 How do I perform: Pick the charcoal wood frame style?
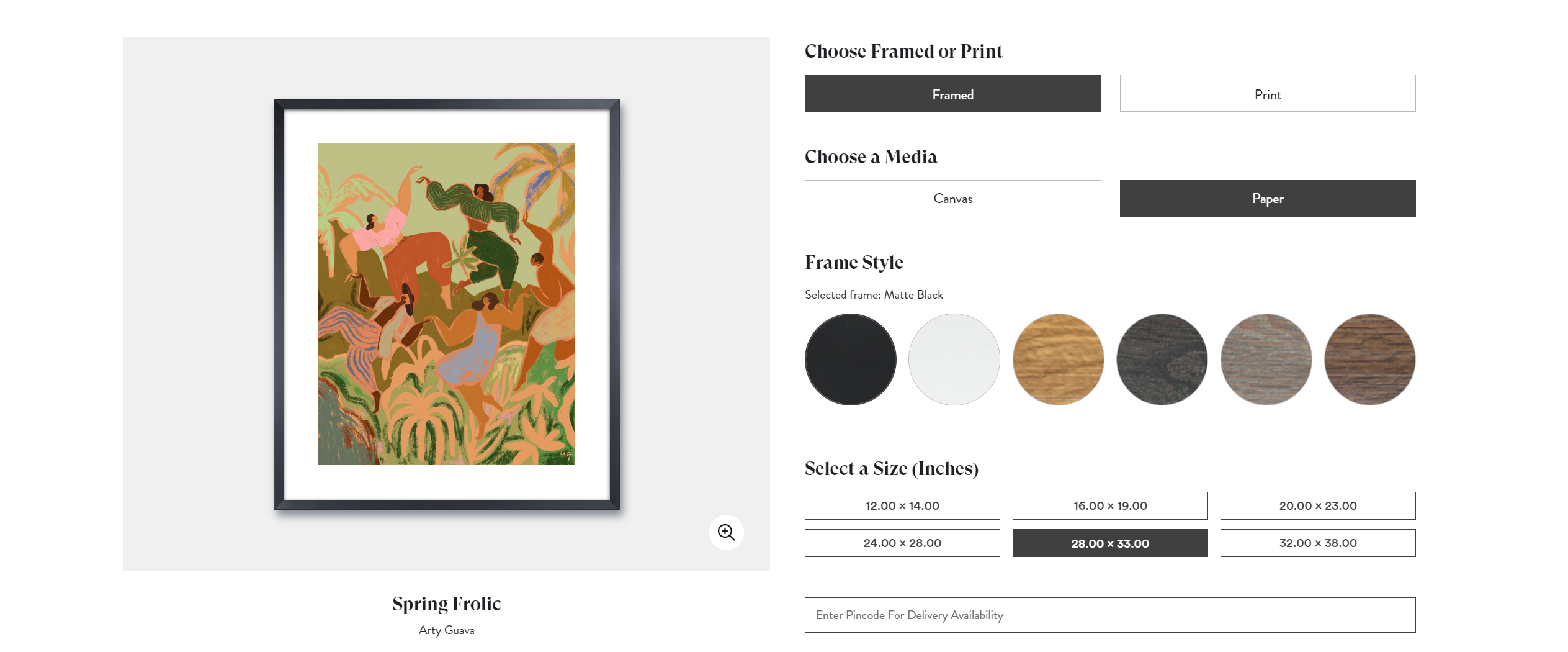point(1162,359)
